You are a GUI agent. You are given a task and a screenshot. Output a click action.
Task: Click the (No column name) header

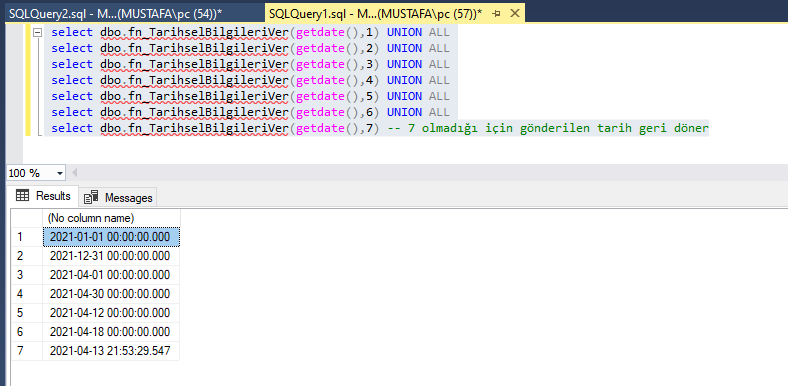(111, 218)
